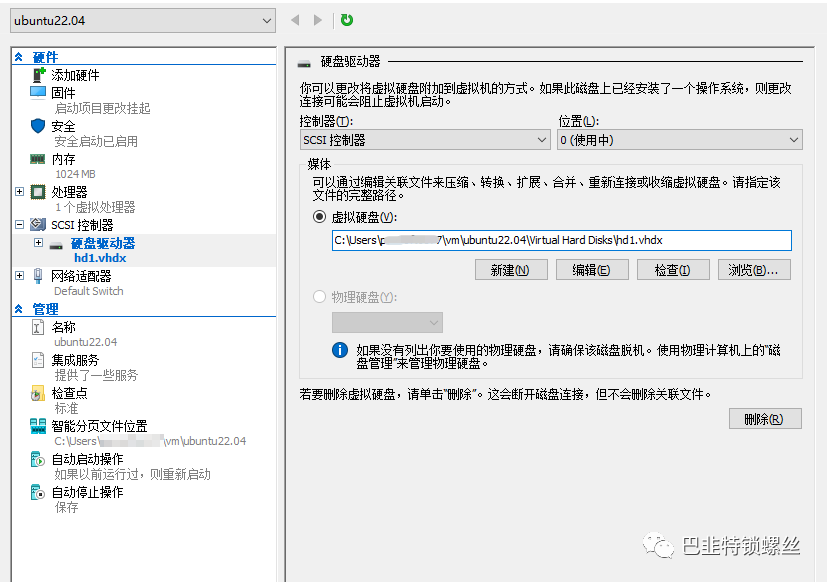This screenshot has height=582, width=827.
Task: Open the ubuntu22.04 virtual machine dropdown
Action: 140,17
